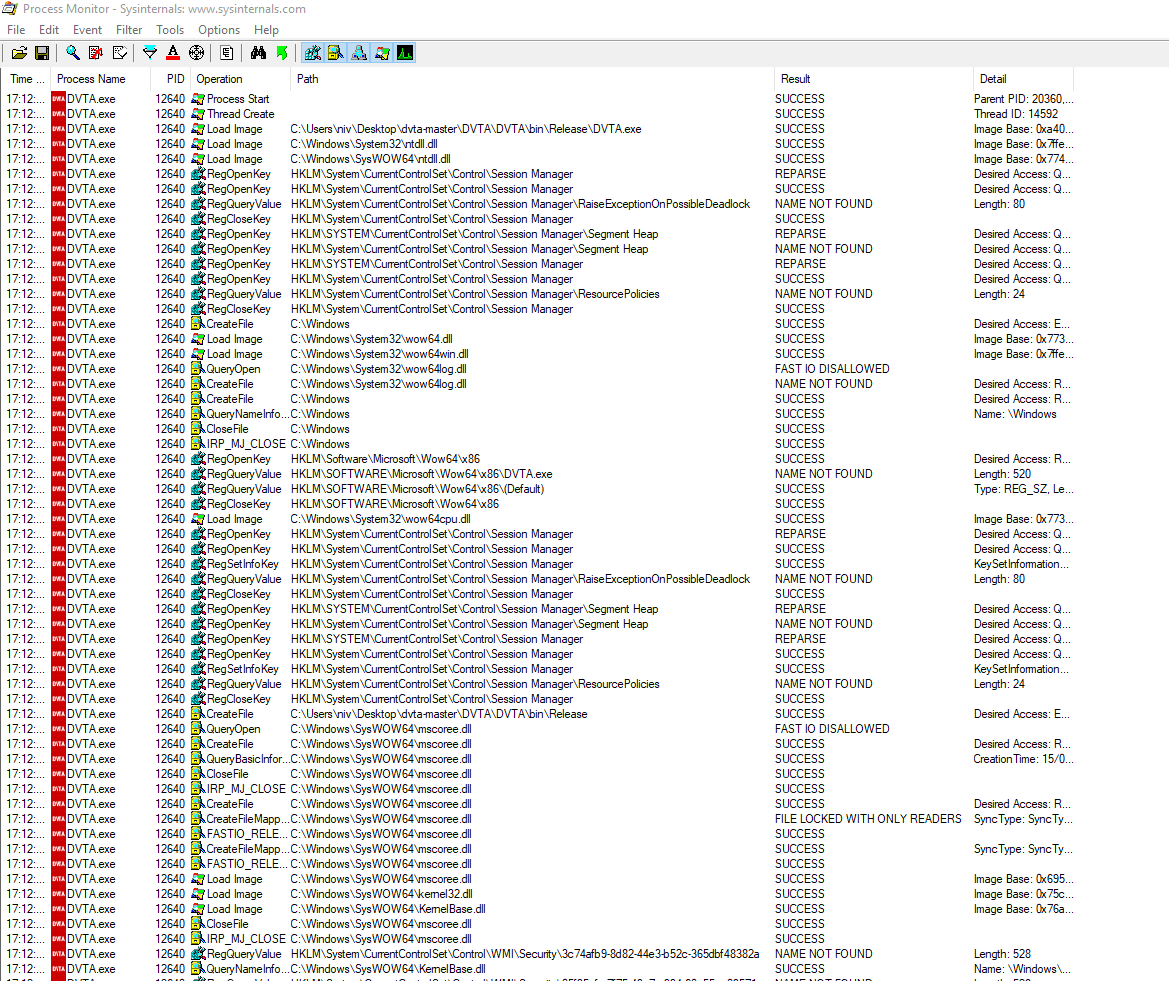Show the Process Tree from the toolbar
This screenshot has width=1169, height=981.
[227, 53]
